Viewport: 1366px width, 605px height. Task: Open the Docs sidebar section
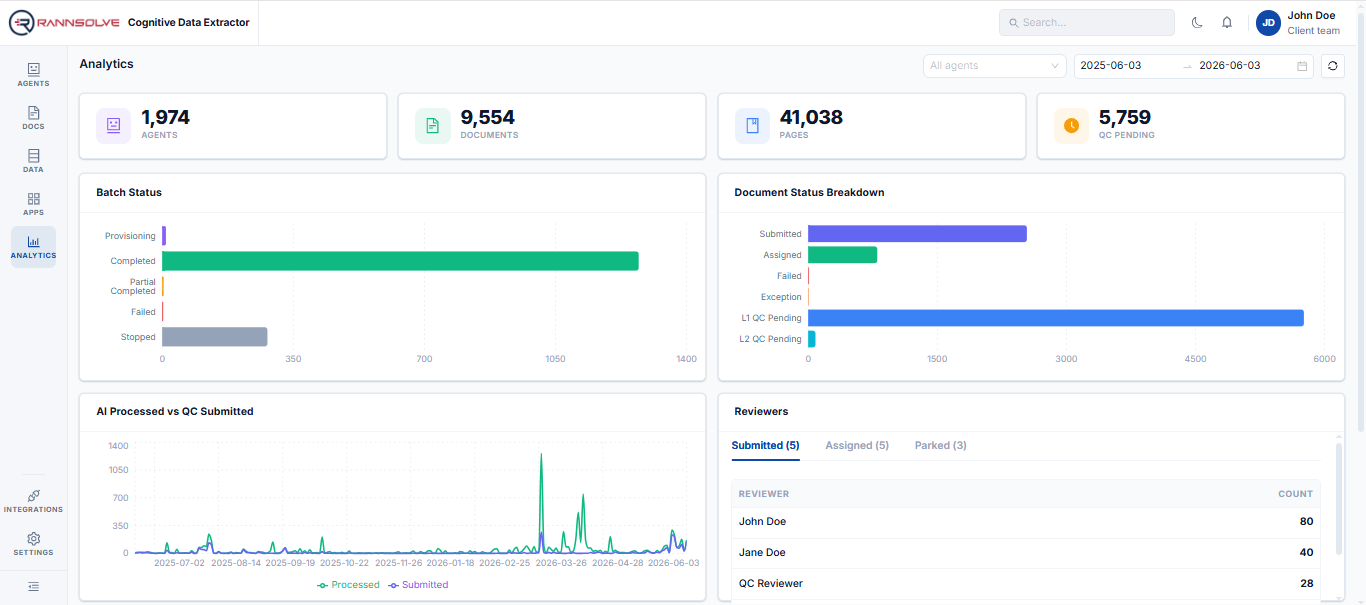(x=33, y=118)
